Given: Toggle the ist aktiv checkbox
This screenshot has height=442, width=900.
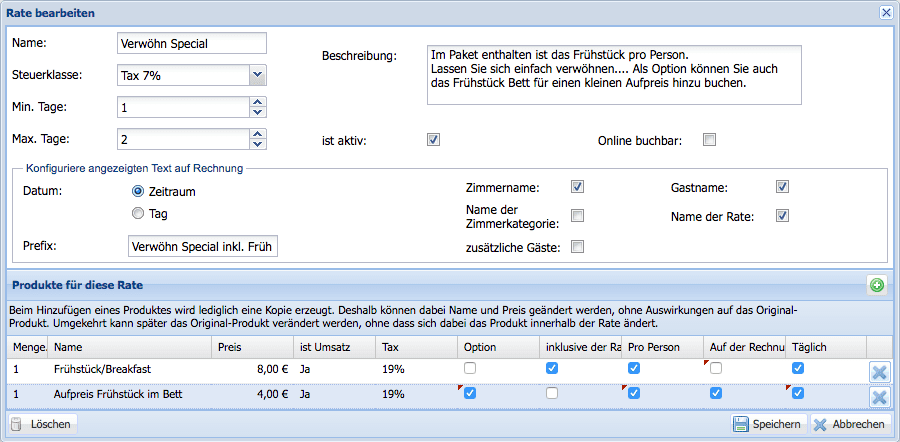Looking at the screenshot, I should point(433,140).
